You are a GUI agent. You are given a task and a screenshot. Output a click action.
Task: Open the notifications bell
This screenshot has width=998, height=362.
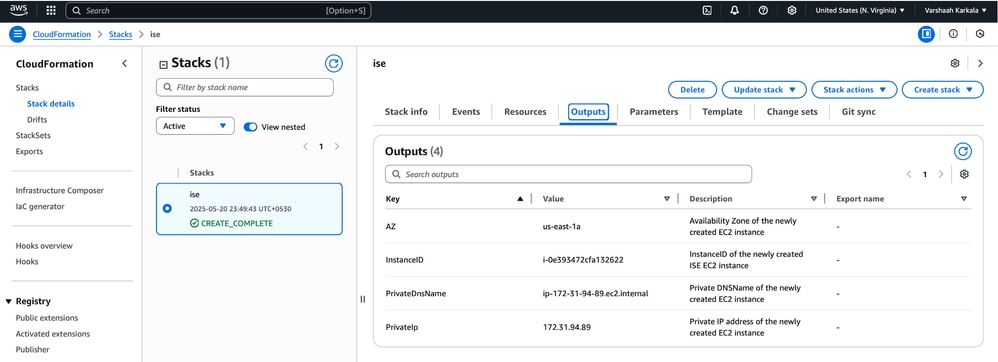[x=734, y=11]
